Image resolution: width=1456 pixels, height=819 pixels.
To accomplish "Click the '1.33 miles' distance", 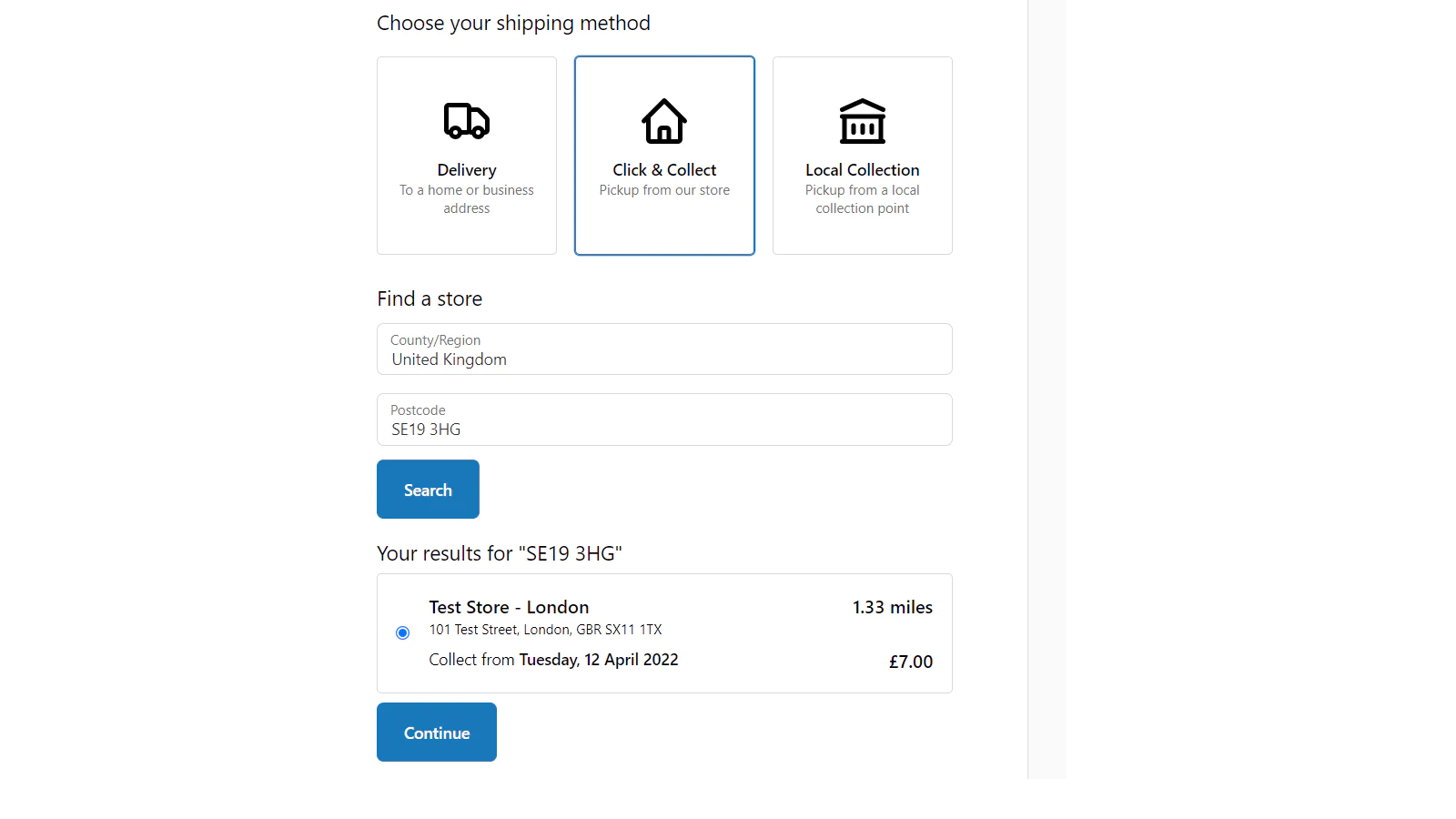I will [893, 607].
